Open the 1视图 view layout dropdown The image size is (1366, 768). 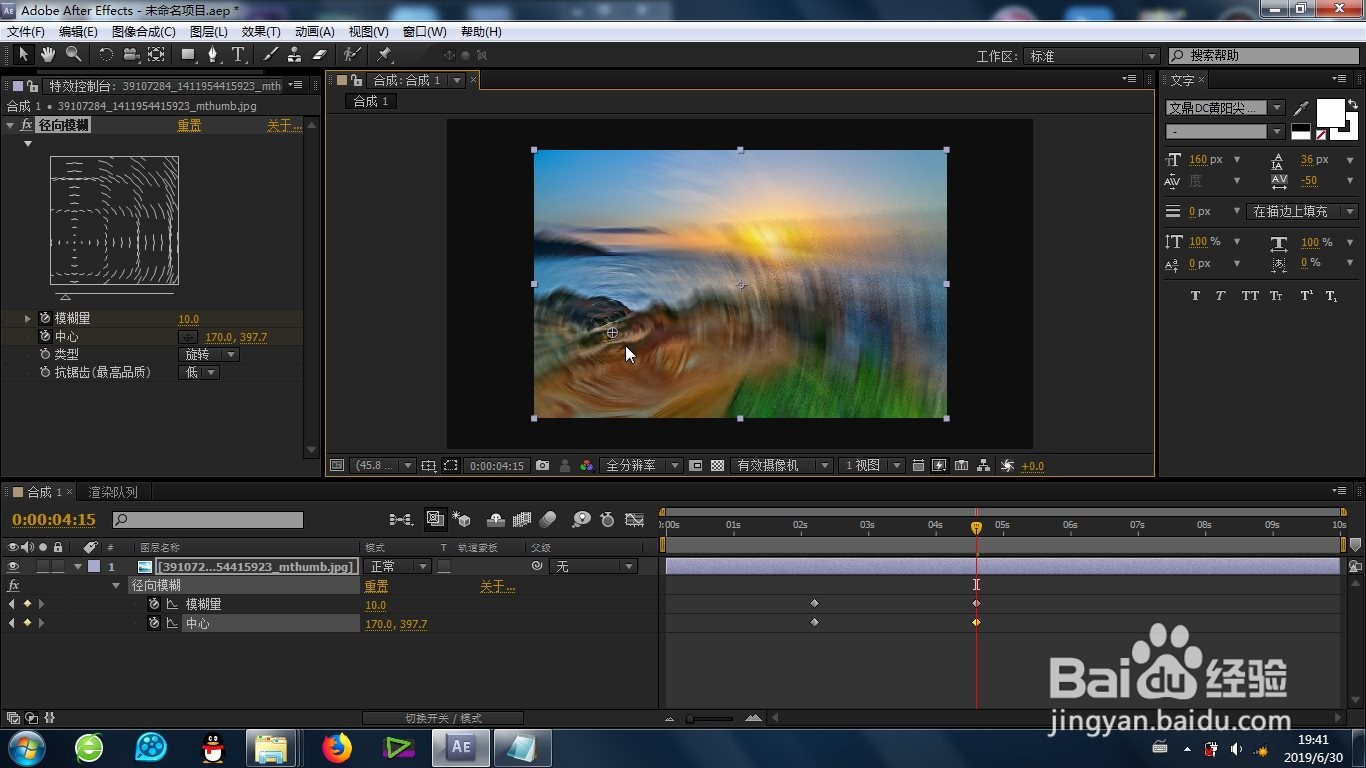872,466
